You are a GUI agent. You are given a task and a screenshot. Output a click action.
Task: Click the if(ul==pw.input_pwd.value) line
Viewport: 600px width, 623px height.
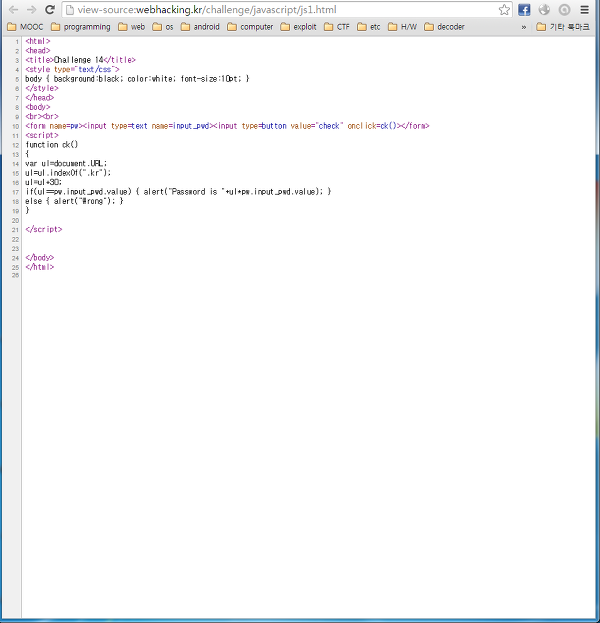(x=178, y=192)
